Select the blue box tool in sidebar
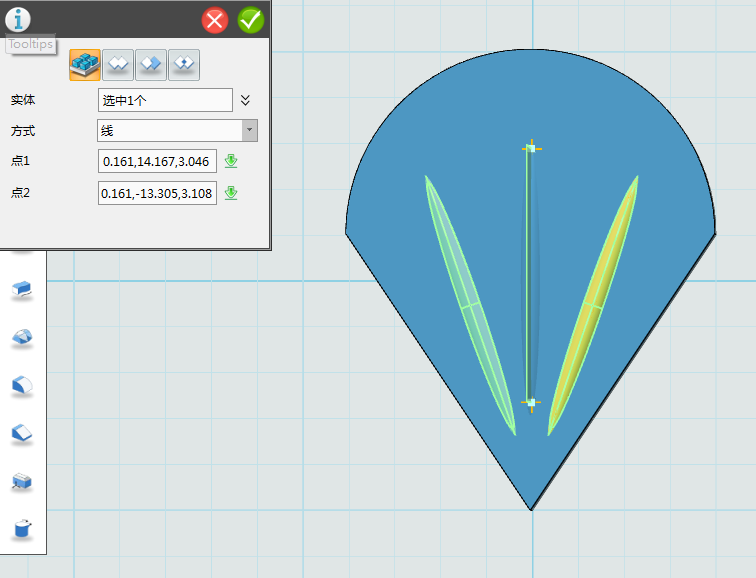 pos(22,482)
